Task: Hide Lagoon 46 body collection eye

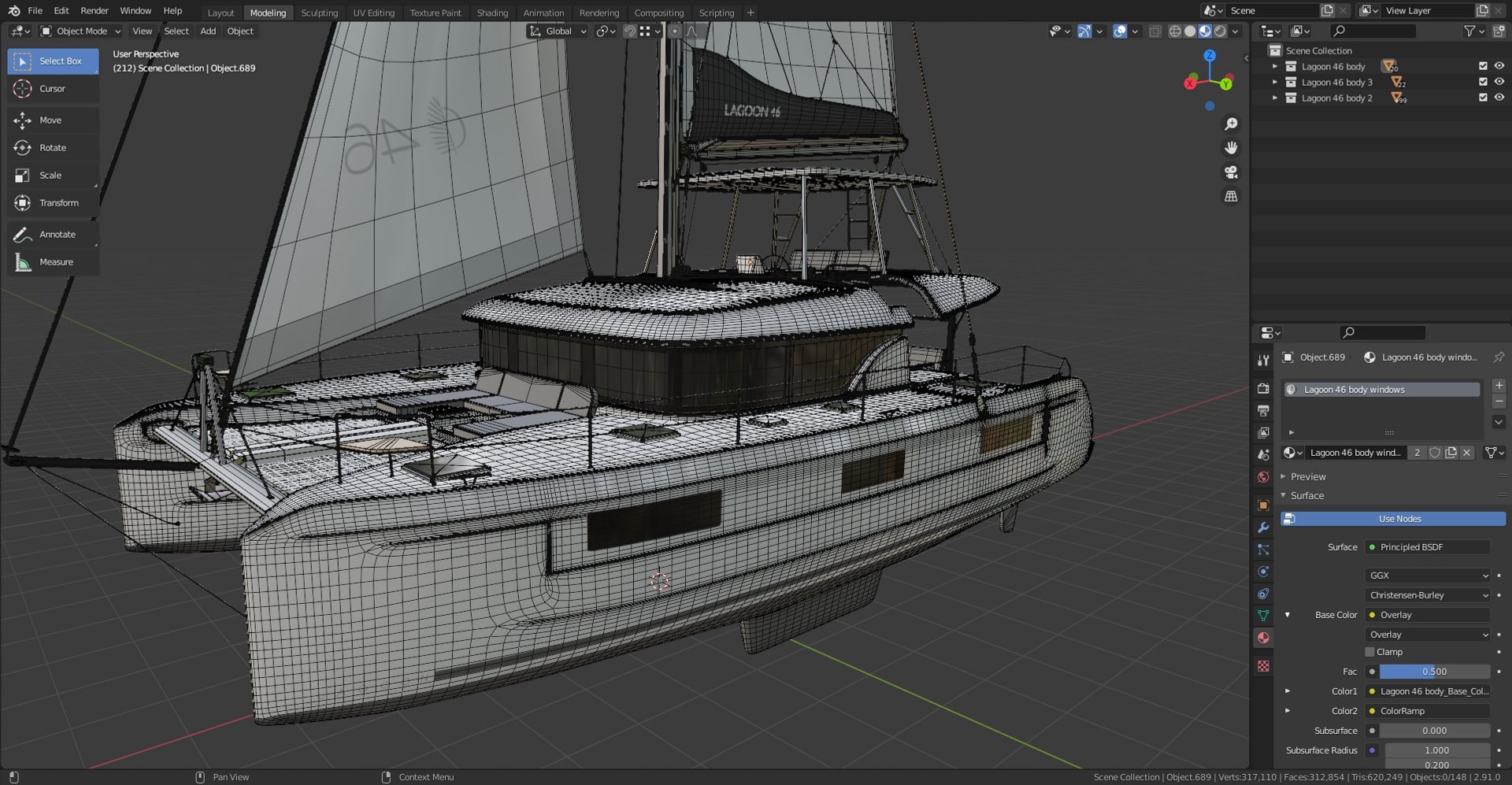Action: (x=1499, y=66)
